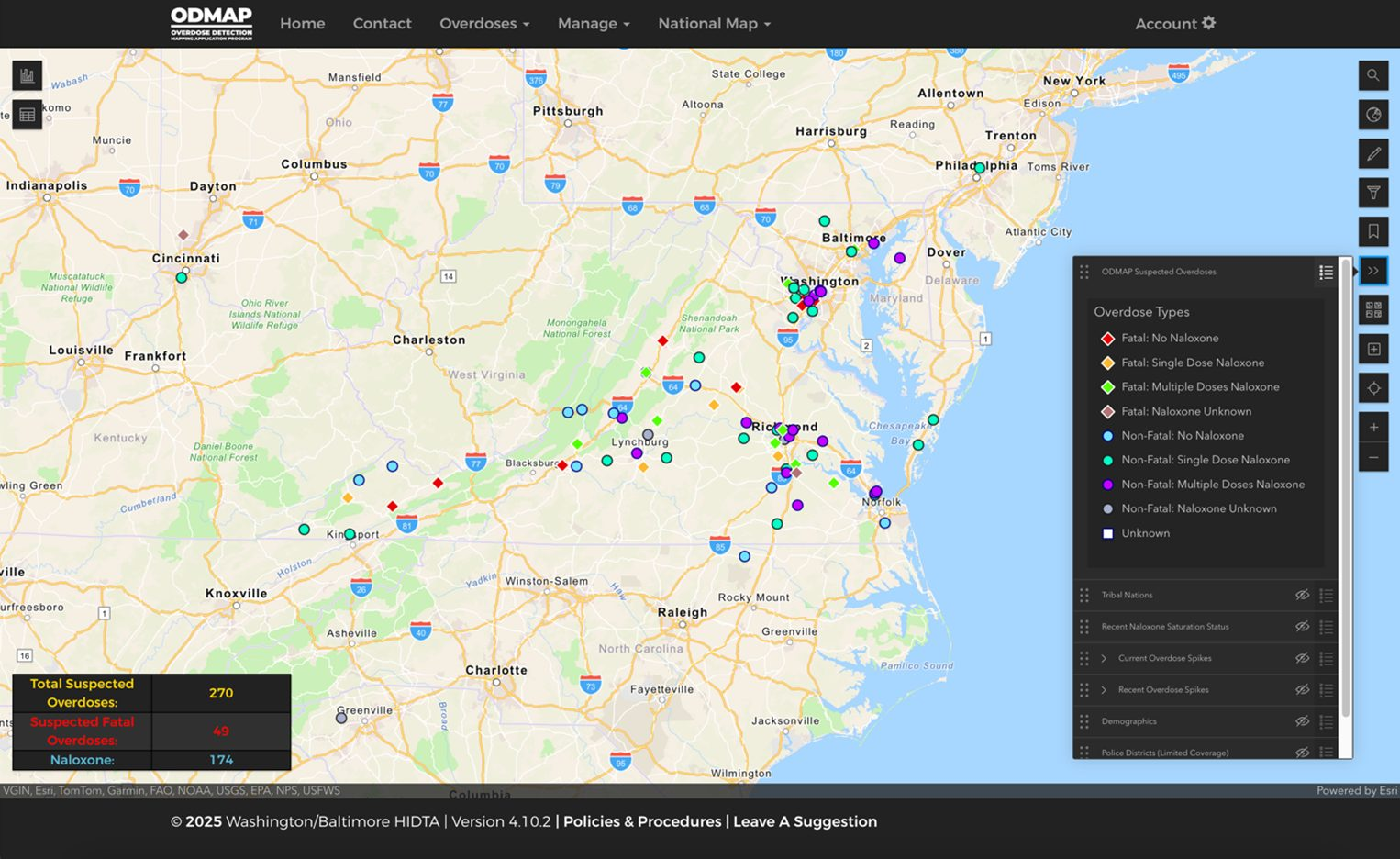
Task: Go to the Contact page
Action: pyautogui.click(x=382, y=24)
